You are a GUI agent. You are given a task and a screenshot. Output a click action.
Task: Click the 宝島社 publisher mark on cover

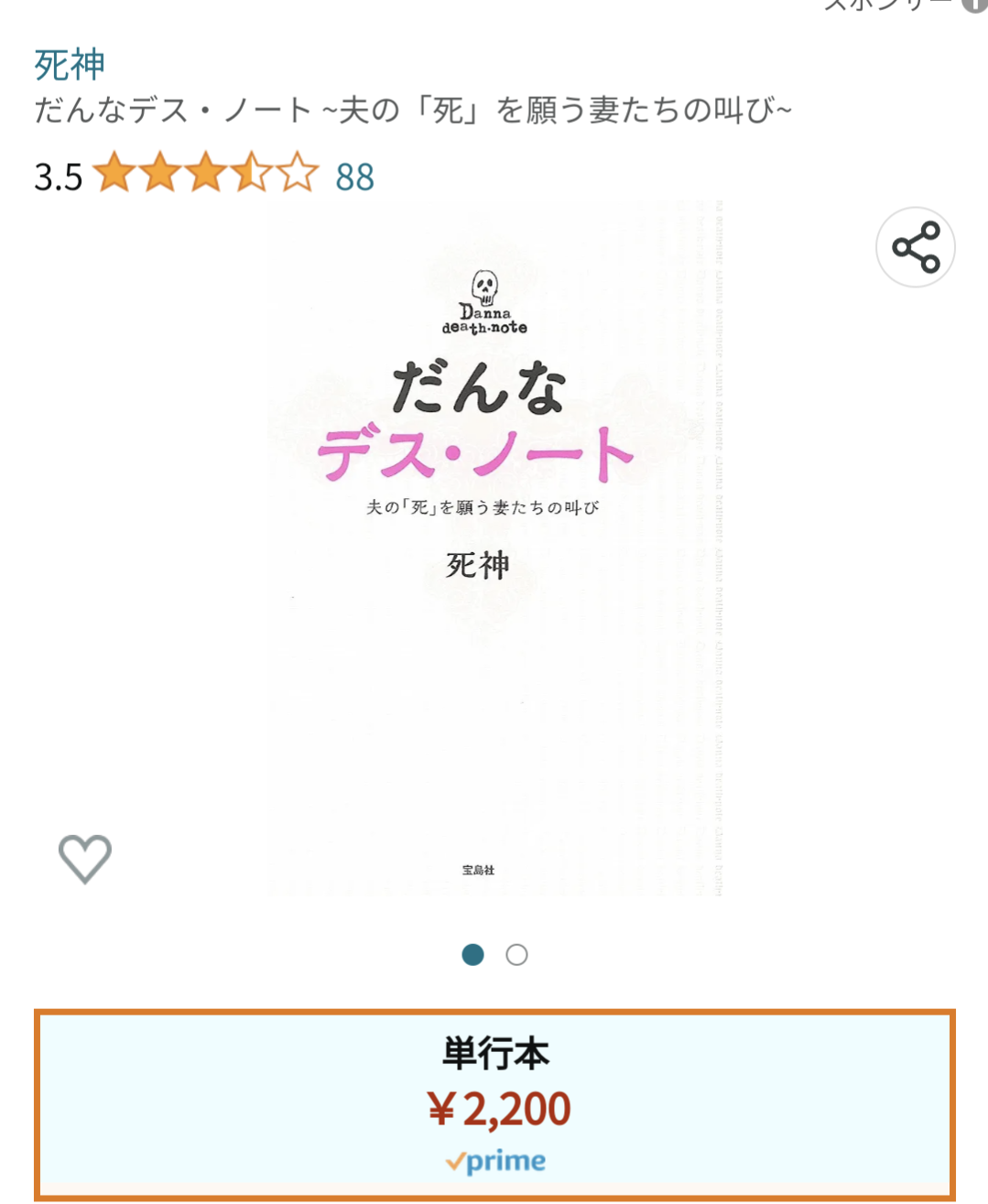[478, 870]
